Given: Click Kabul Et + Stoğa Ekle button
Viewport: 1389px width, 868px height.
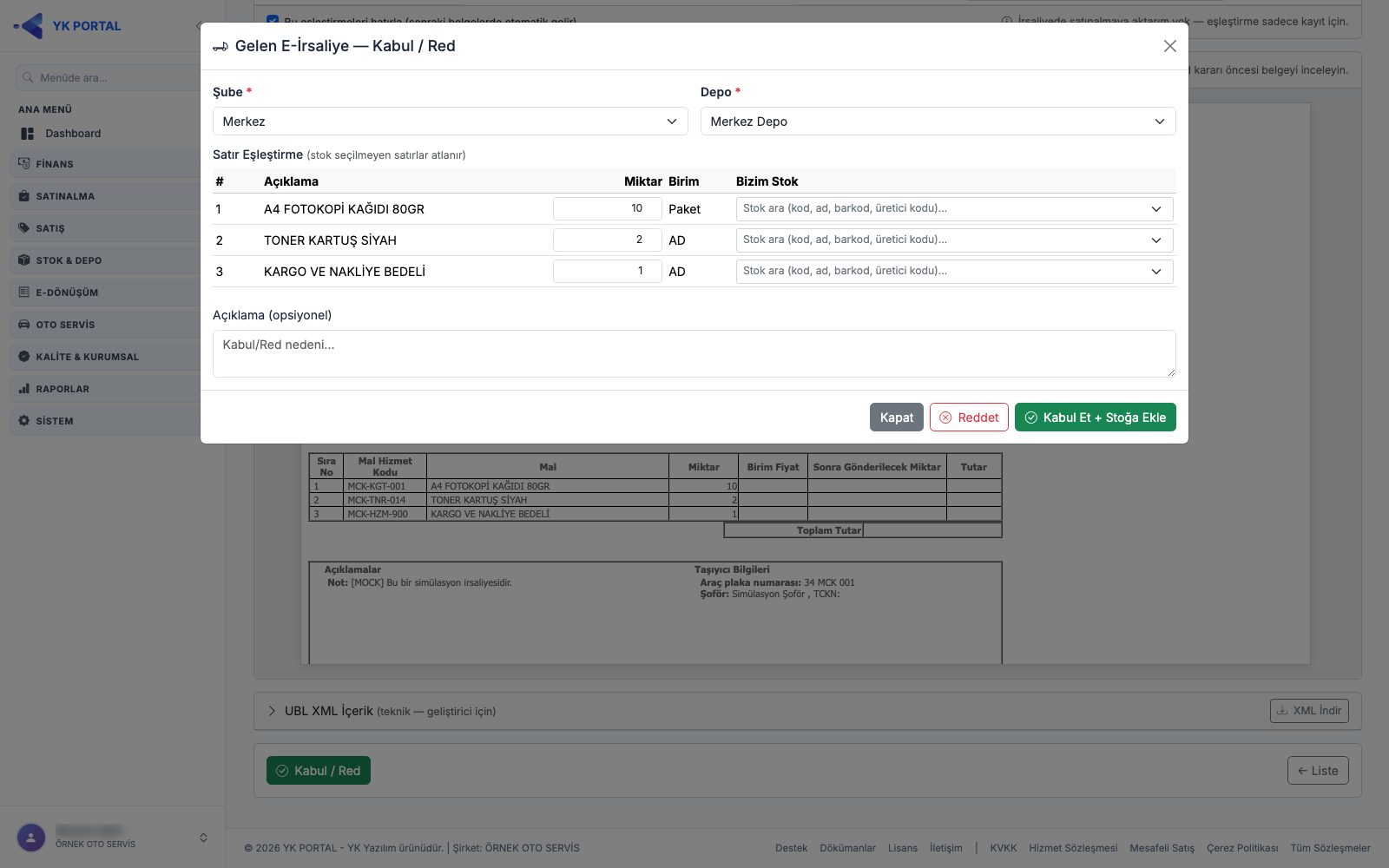Looking at the screenshot, I should 1095,418.
